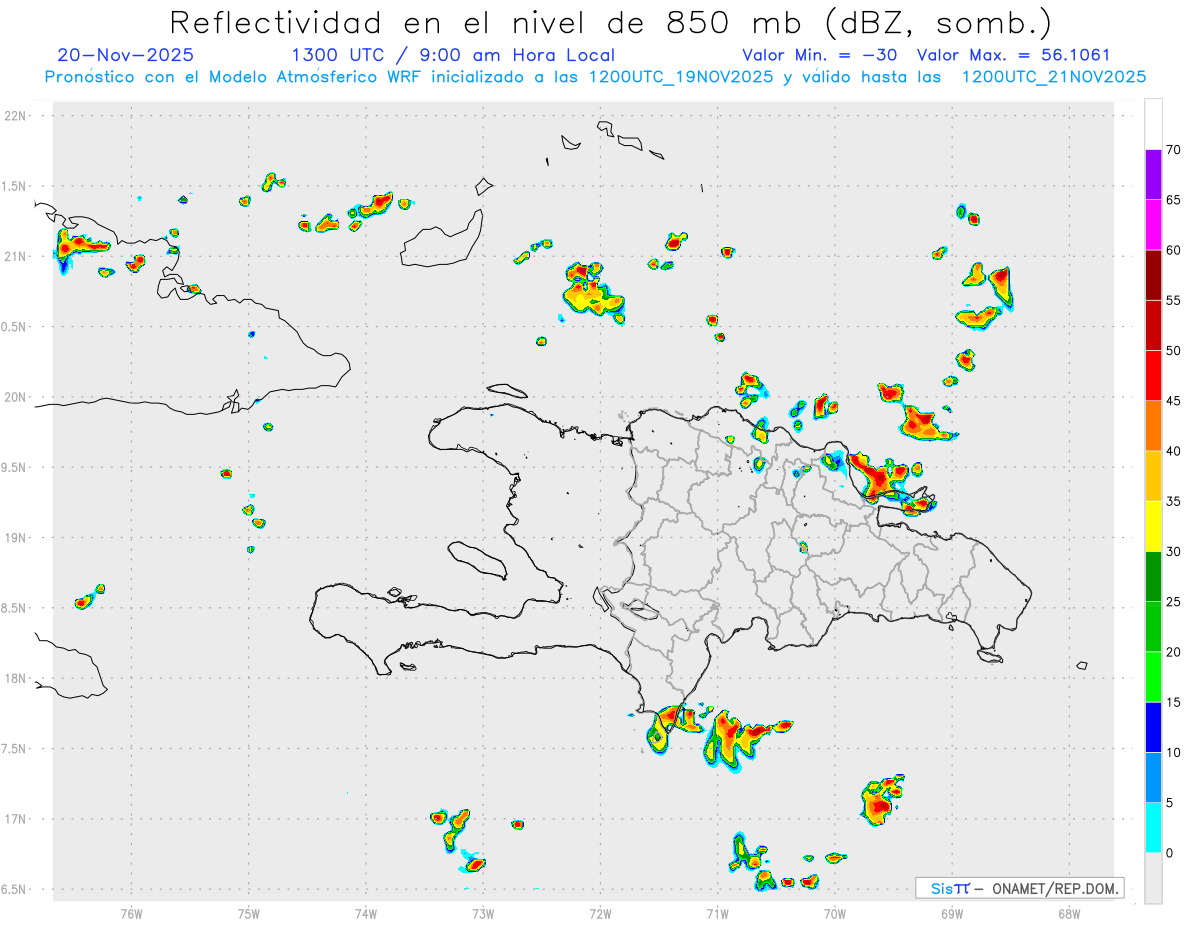
Task: Click the "68W" longitude label
Action: coord(1069,913)
